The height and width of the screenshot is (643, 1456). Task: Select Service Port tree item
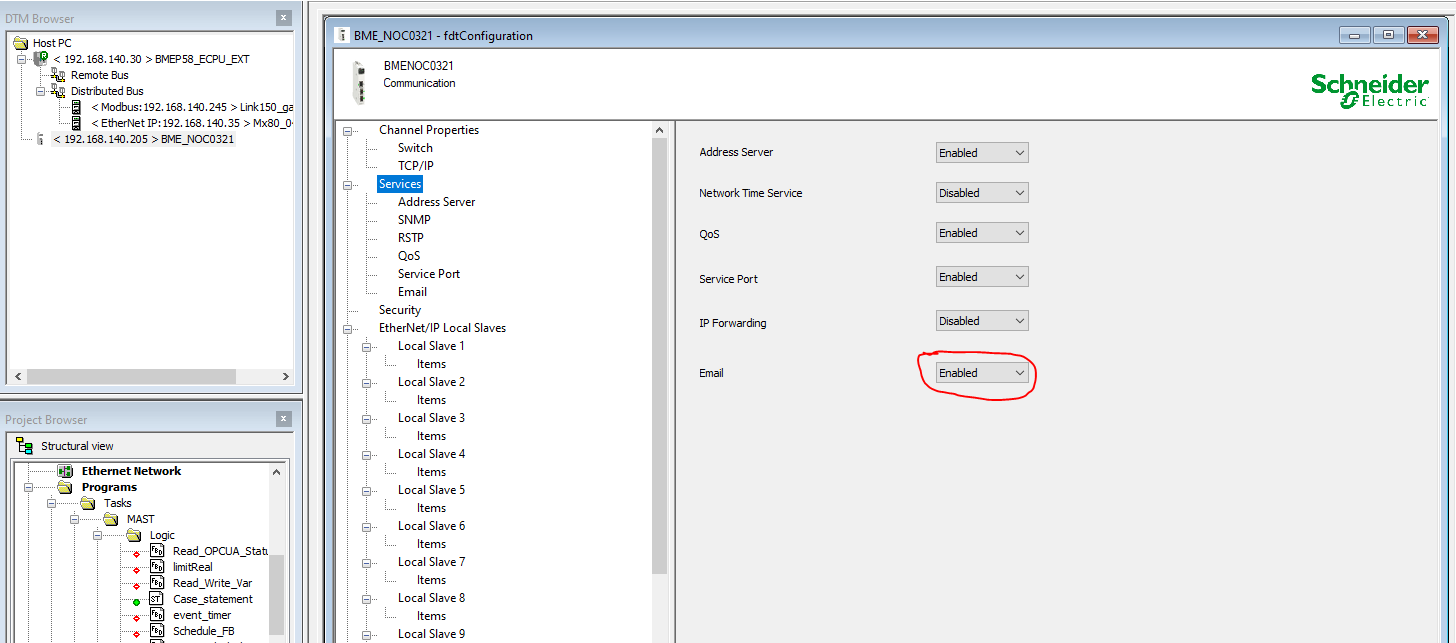429,274
